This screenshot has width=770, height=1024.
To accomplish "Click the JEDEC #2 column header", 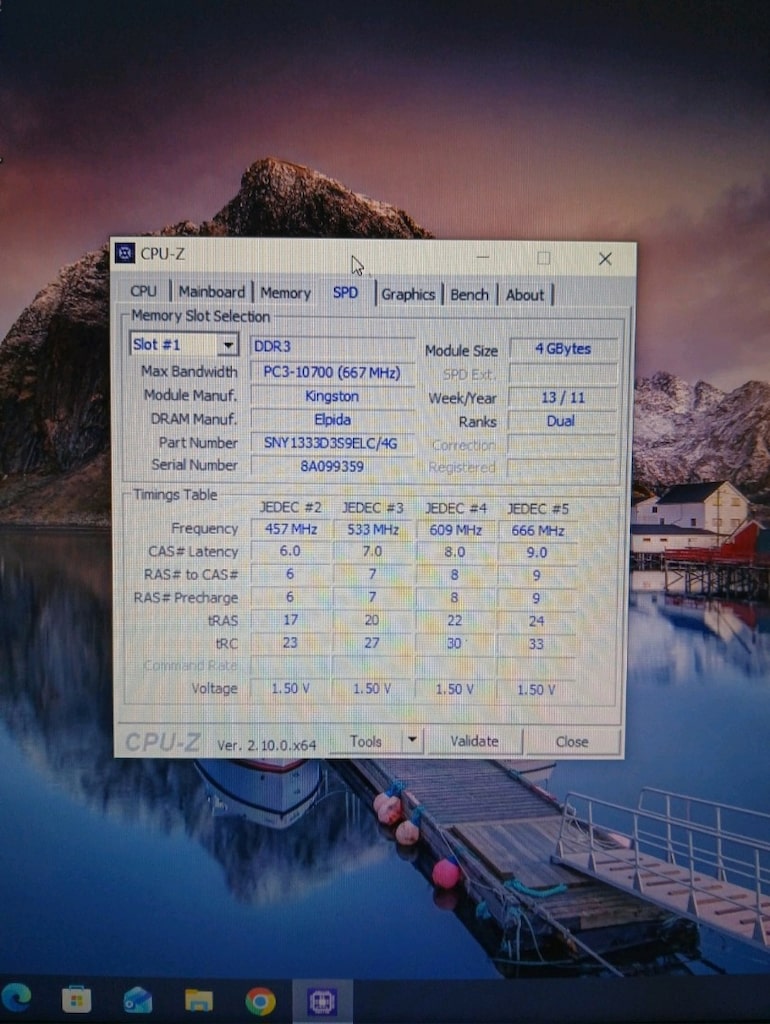I will click(291, 507).
